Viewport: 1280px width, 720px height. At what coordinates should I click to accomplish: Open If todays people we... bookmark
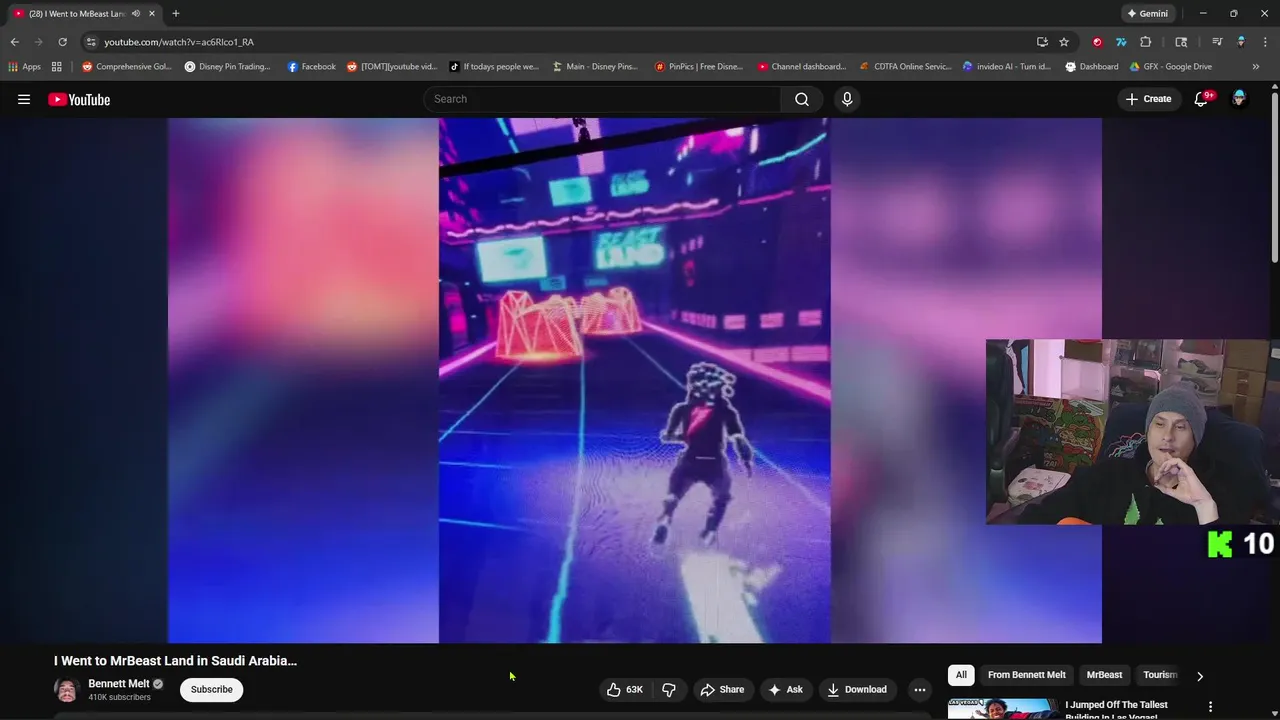pyautogui.click(x=494, y=67)
